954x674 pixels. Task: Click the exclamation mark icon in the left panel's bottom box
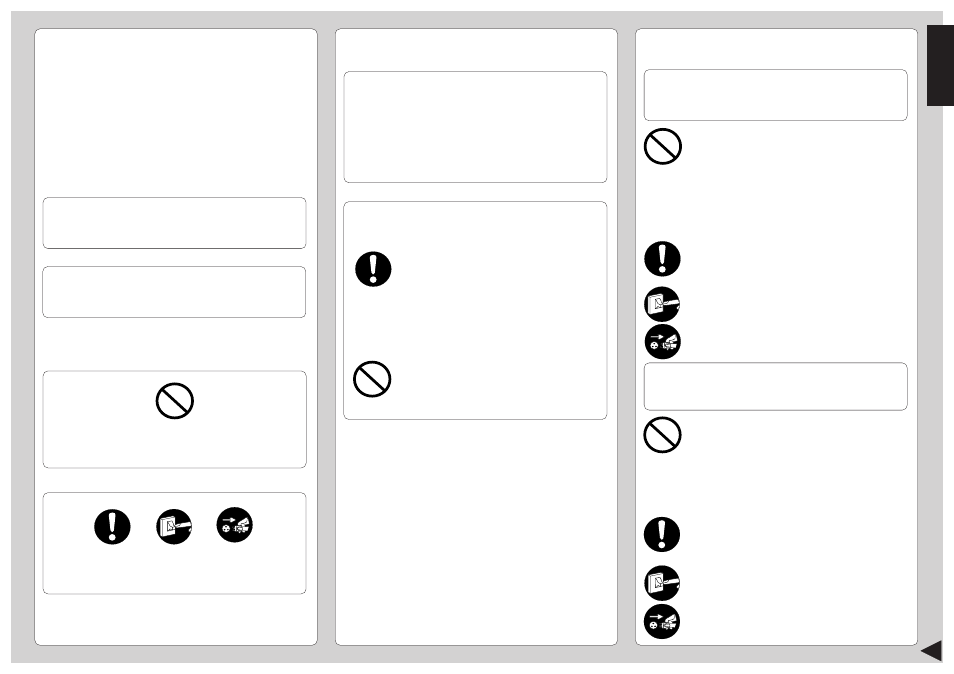click(x=112, y=526)
